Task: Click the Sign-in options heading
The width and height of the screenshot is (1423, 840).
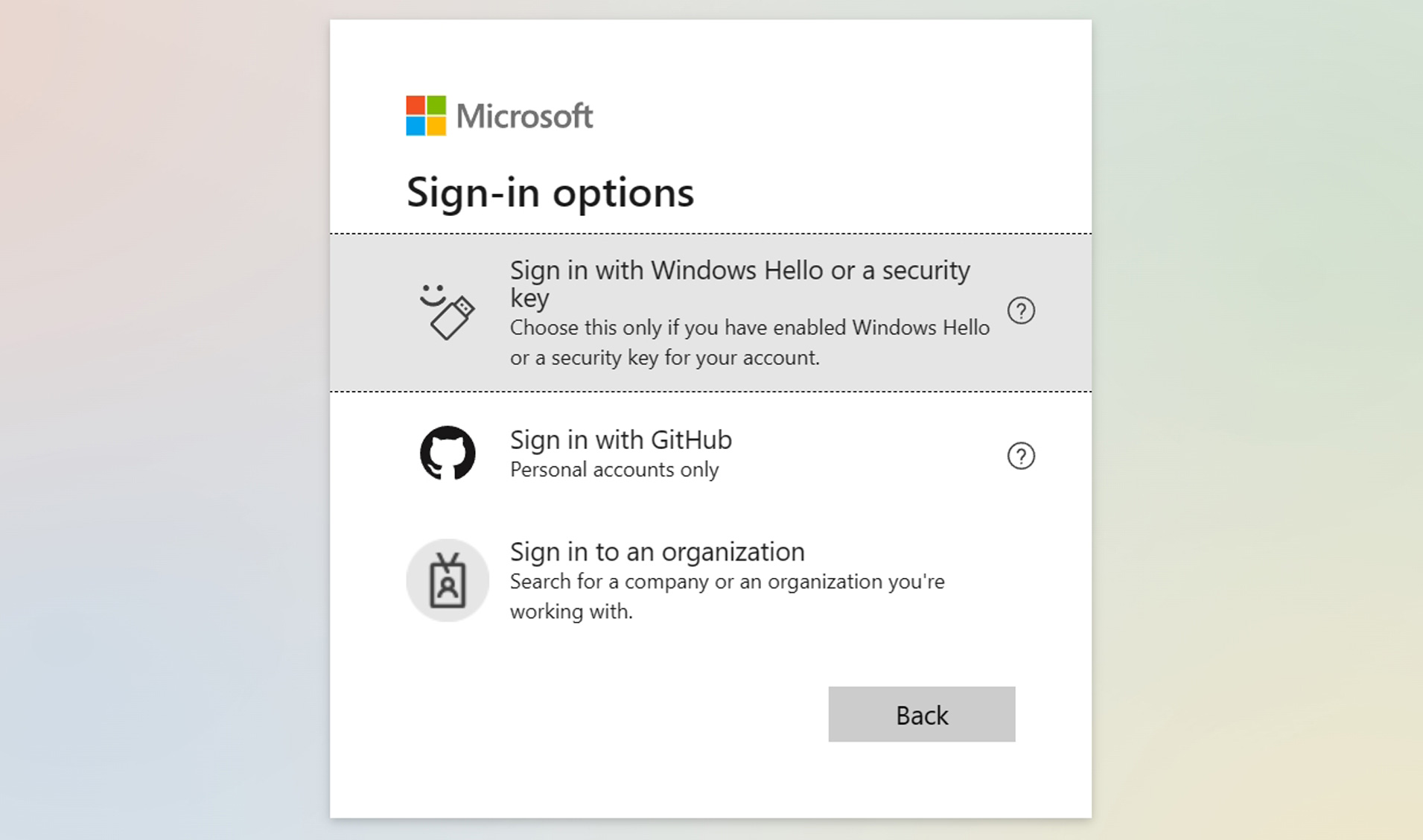Action: [x=550, y=192]
